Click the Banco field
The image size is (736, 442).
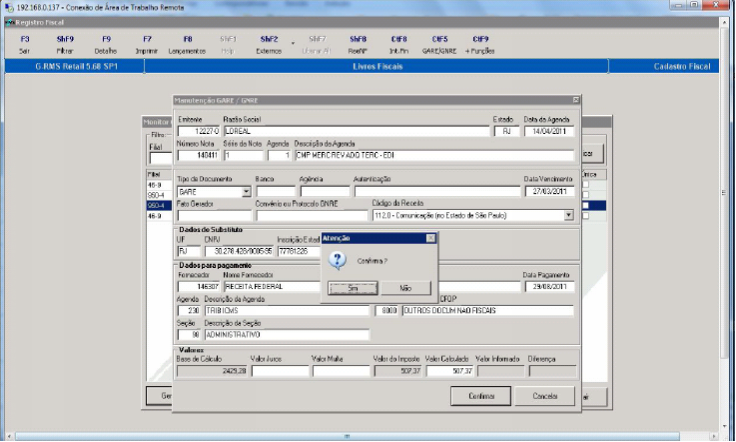[276, 191]
